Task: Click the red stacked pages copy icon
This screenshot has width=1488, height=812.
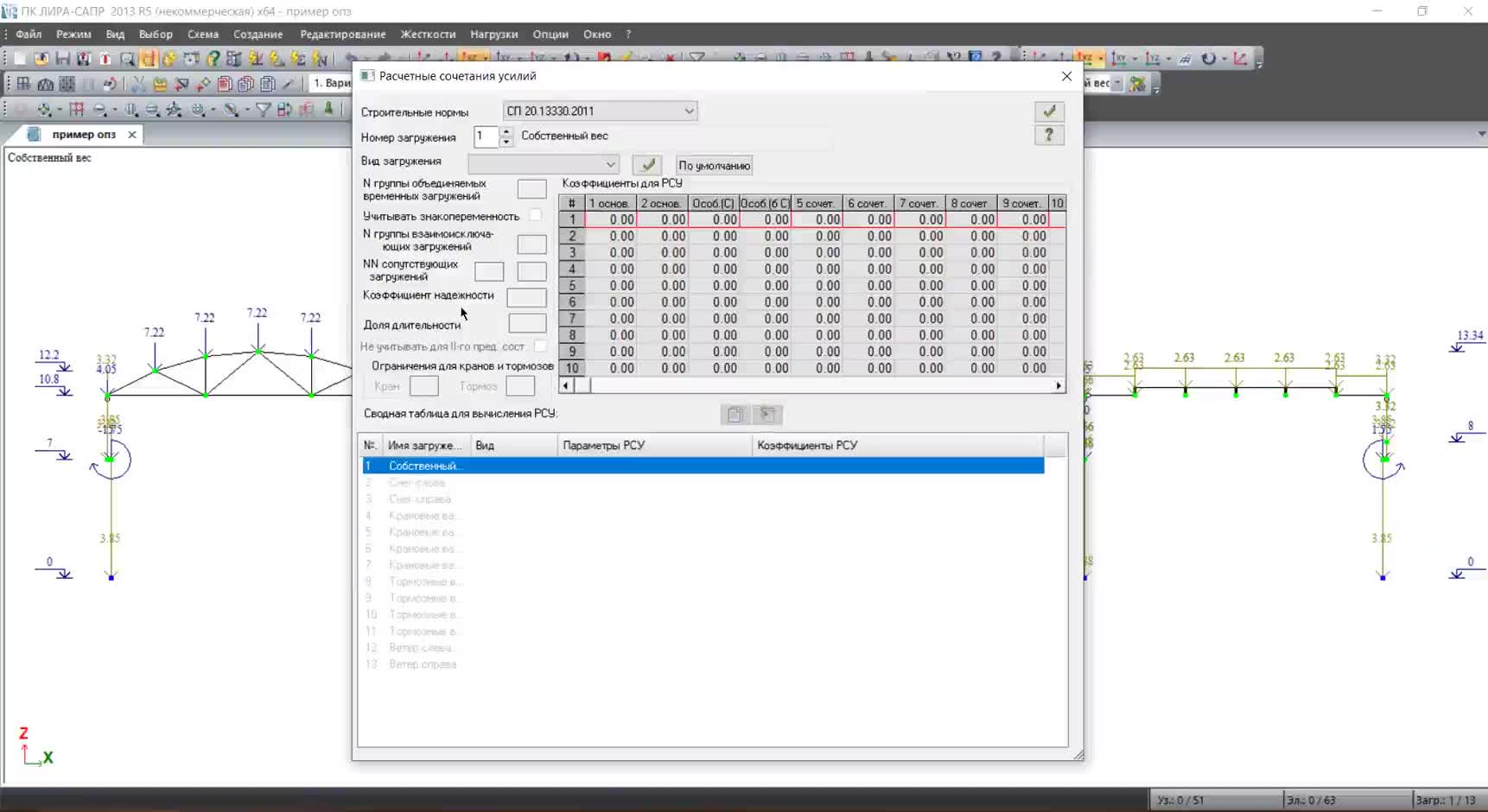Action: pyautogui.click(x=225, y=84)
